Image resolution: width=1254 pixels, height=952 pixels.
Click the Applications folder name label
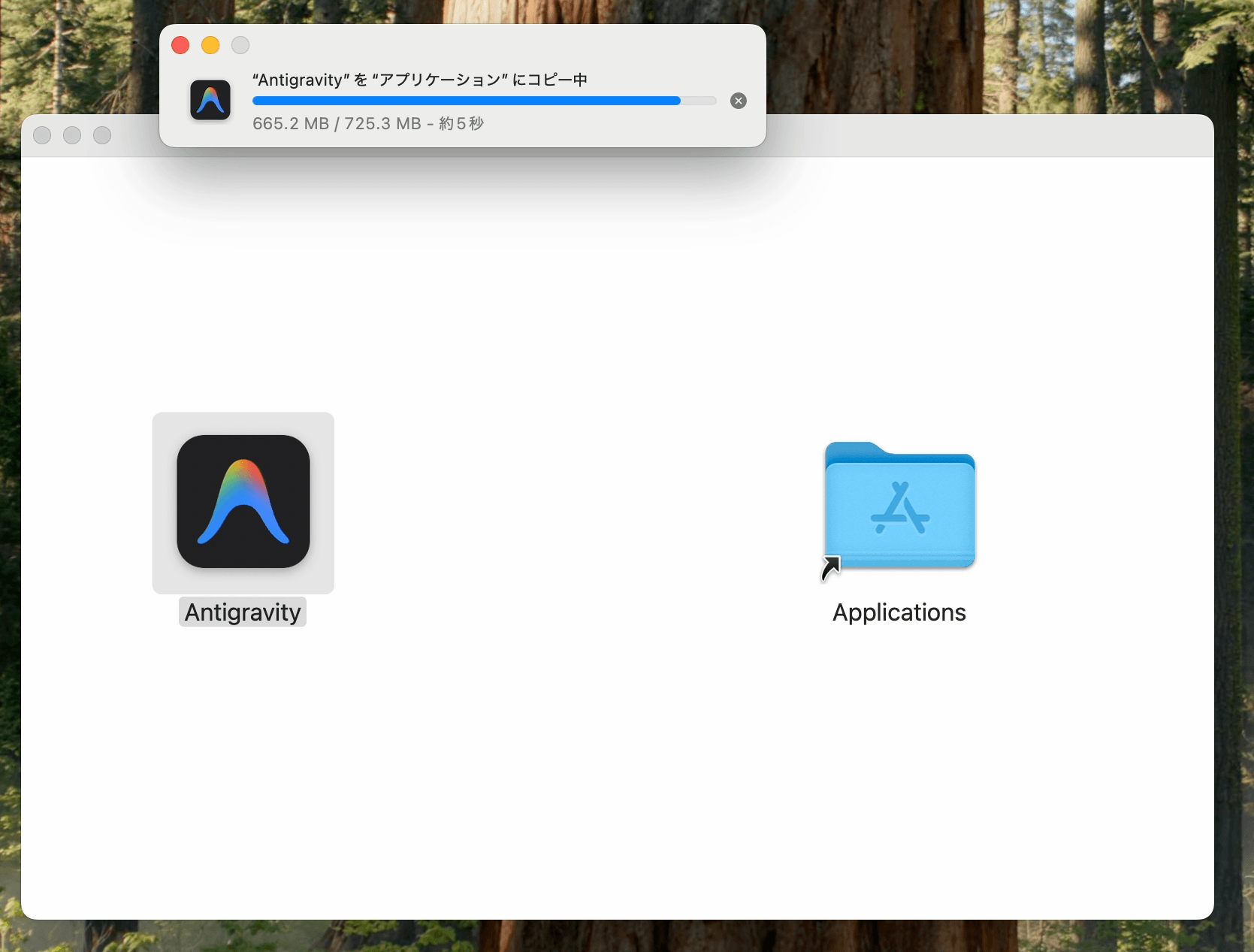899,612
